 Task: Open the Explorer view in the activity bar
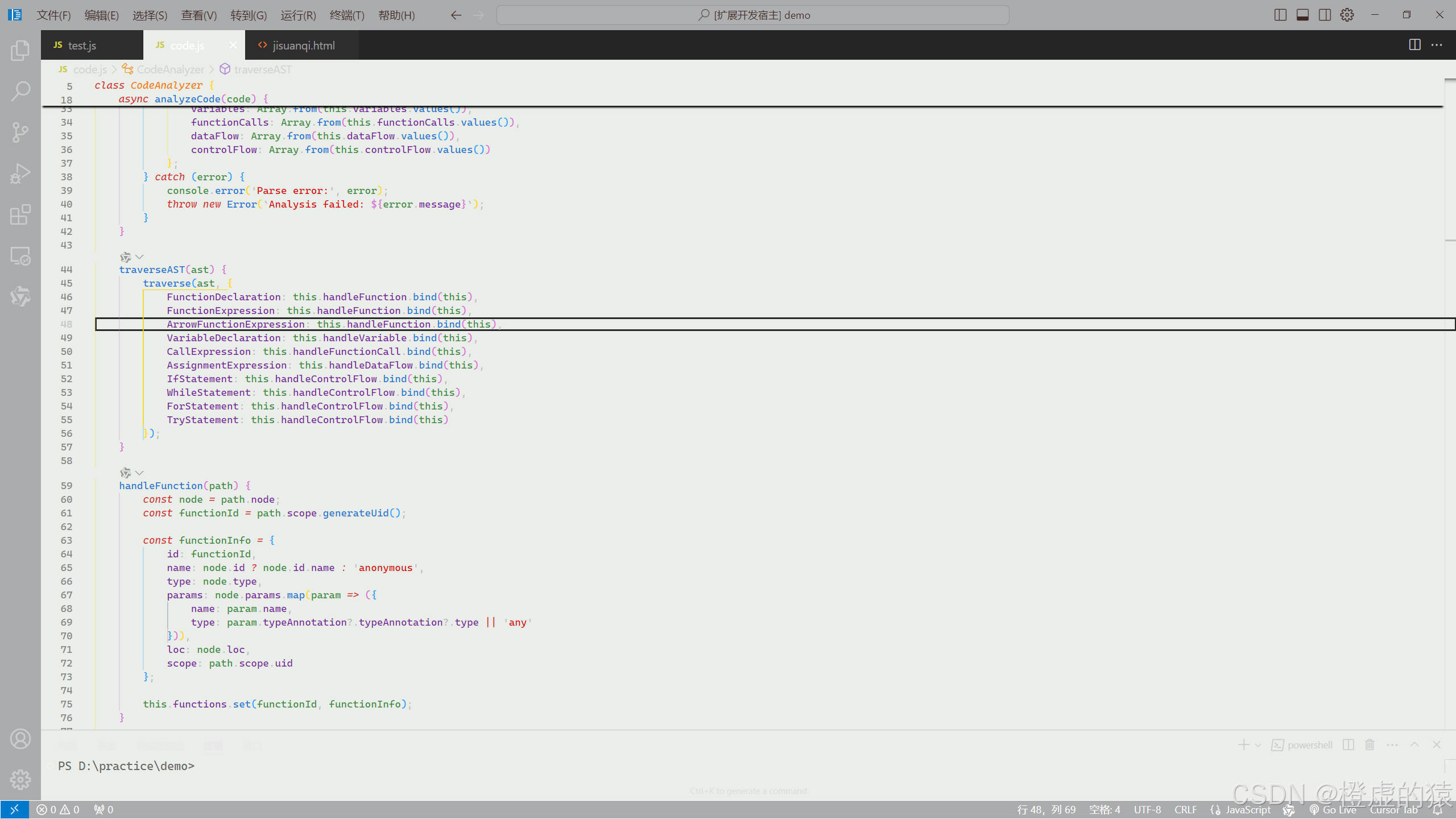coord(20,51)
